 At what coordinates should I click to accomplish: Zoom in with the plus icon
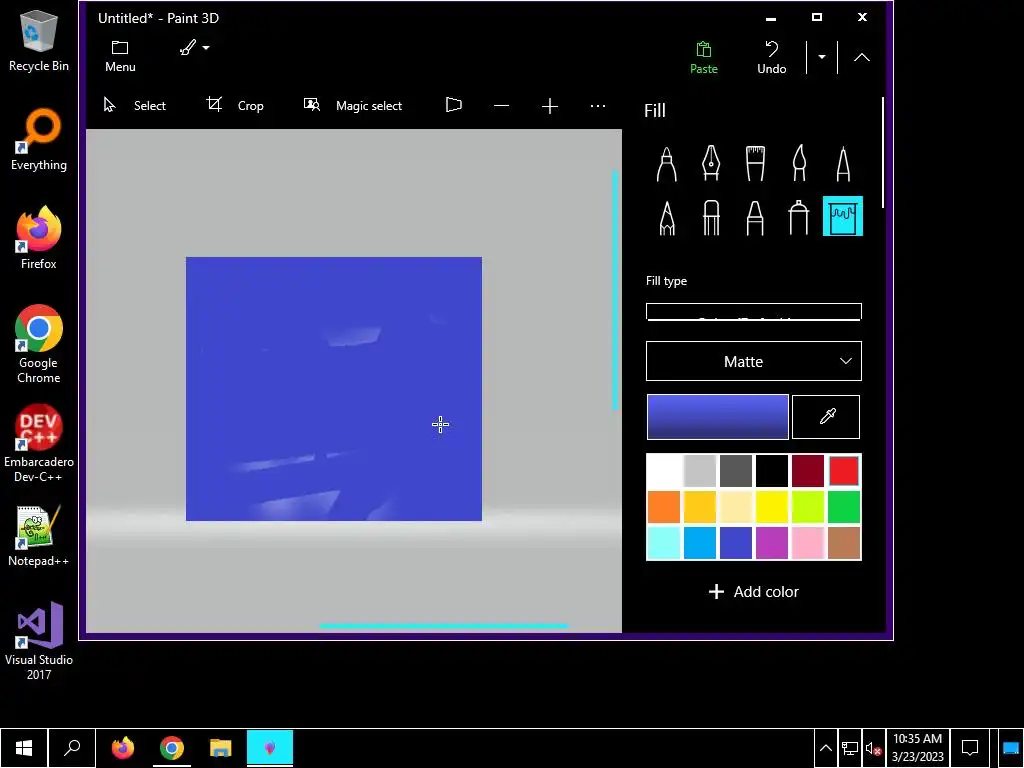[550, 106]
